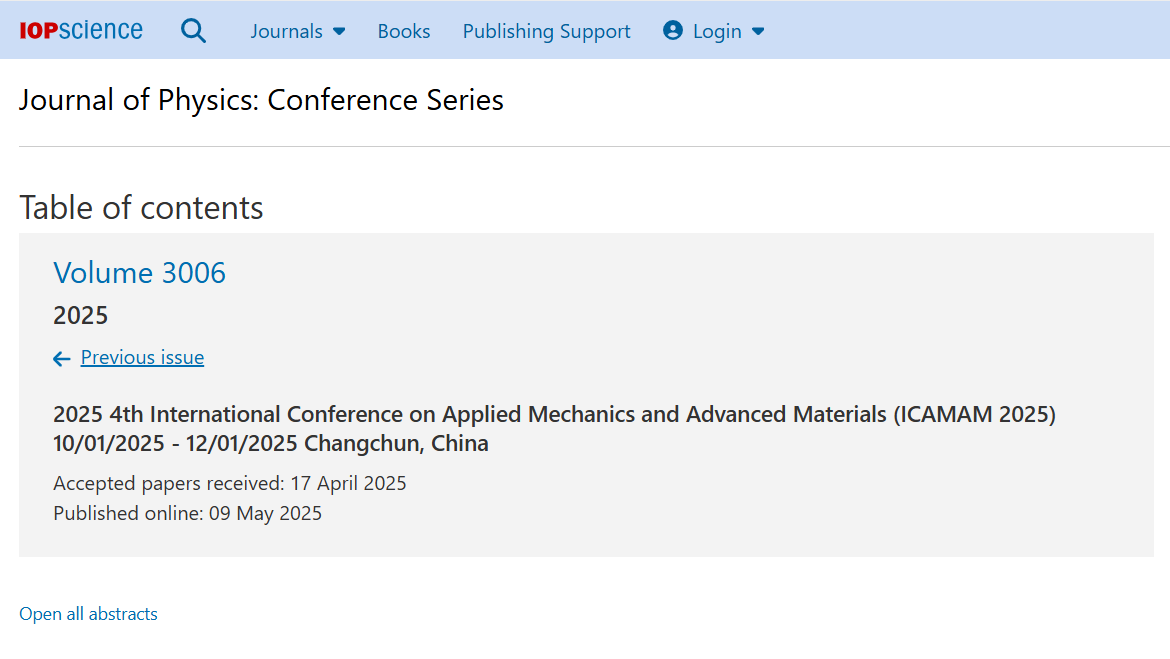Open the Journals menu

pos(287,31)
